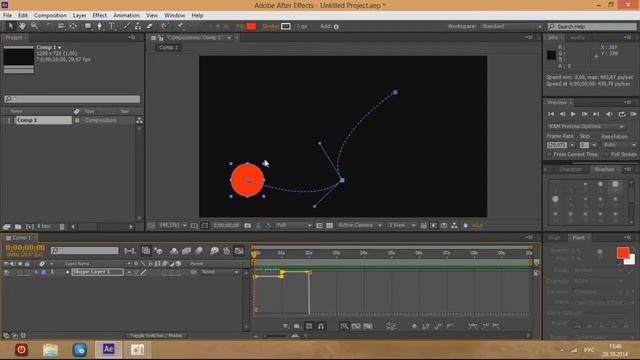Toggle loop option in Preview panel

coord(622,114)
